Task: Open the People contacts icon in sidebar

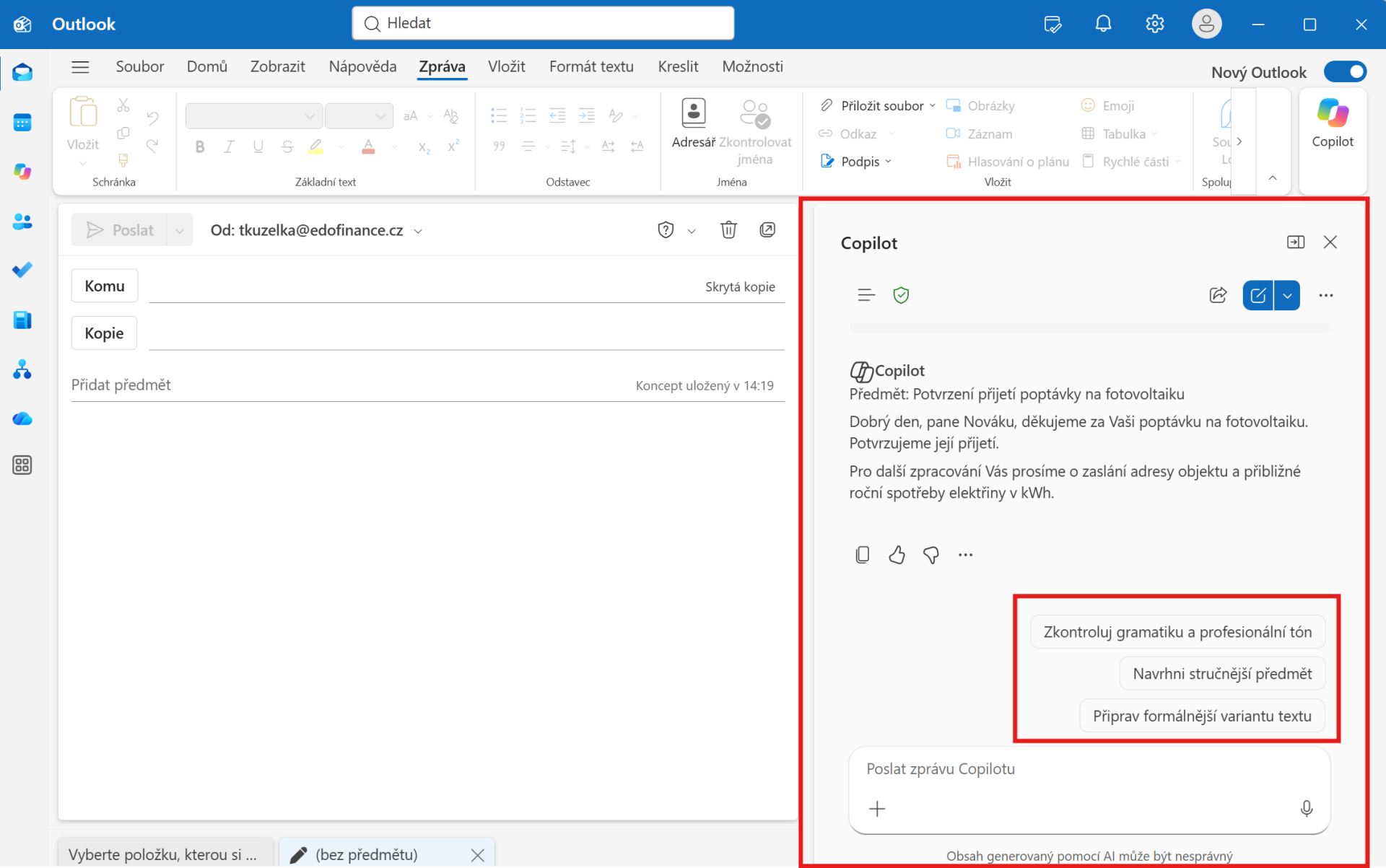Action: [x=22, y=222]
